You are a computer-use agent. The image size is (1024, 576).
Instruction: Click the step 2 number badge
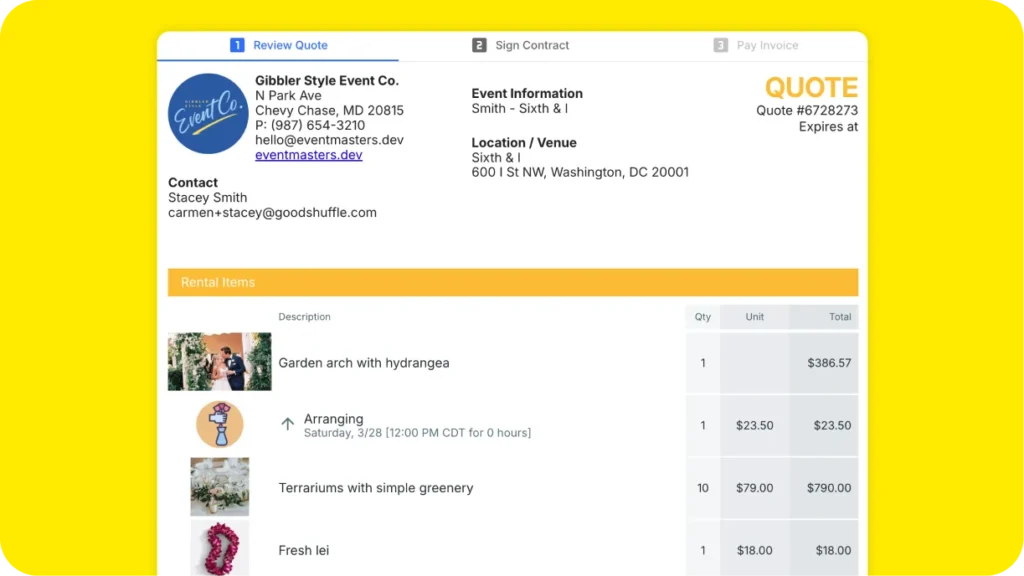pos(479,45)
